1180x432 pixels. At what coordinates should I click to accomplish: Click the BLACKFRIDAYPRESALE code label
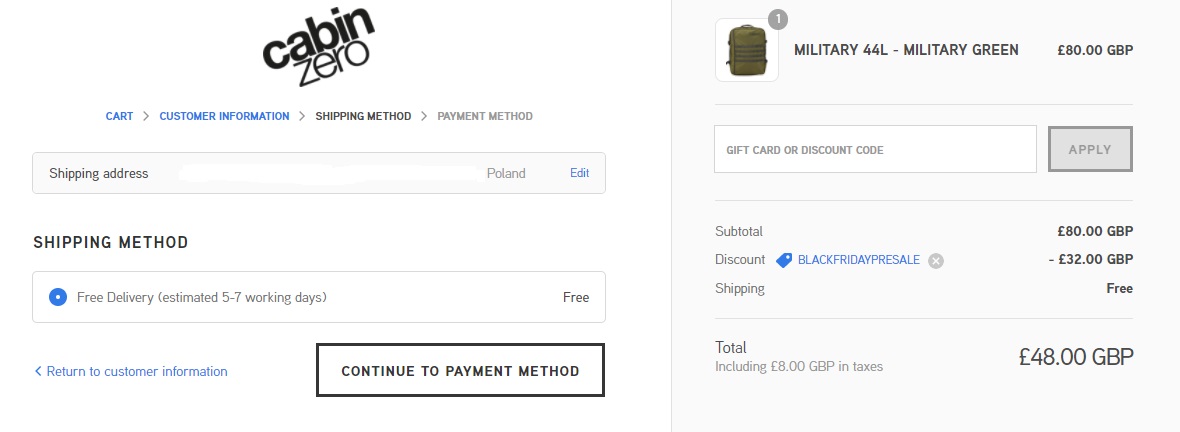click(x=859, y=260)
